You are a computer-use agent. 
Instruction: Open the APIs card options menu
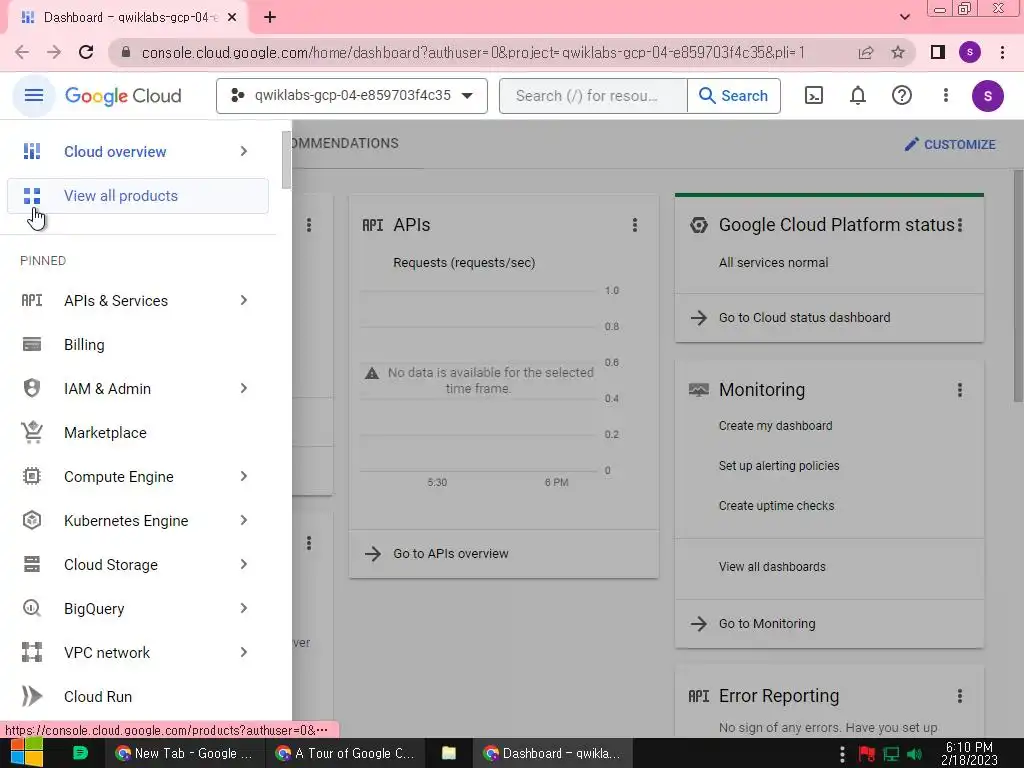pyautogui.click(x=634, y=225)
